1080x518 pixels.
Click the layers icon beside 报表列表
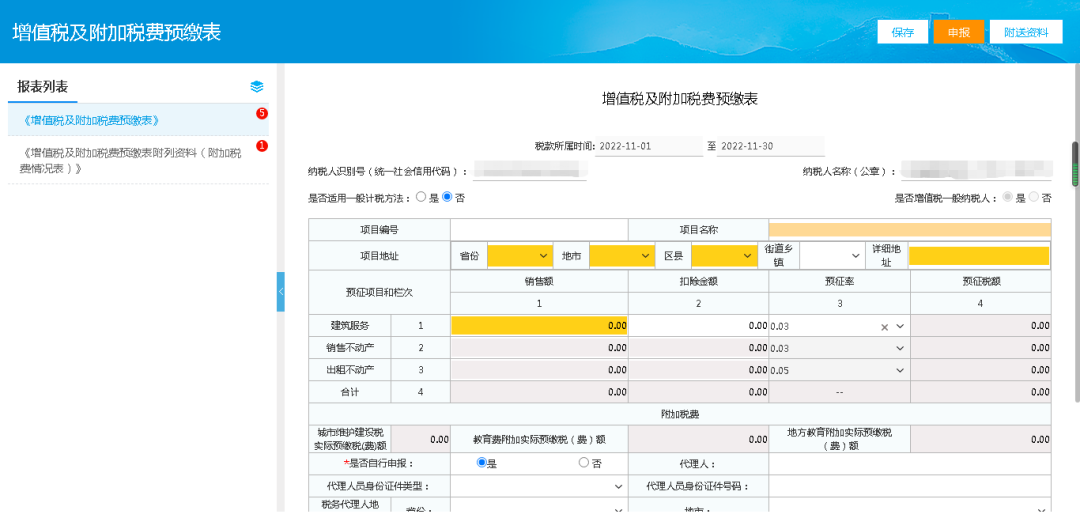[x=257, y=87]
